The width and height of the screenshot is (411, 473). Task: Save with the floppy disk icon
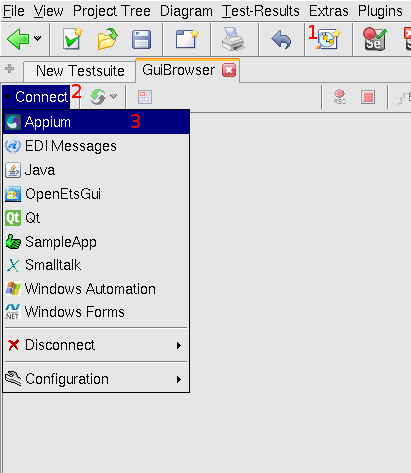click(141, 40)
